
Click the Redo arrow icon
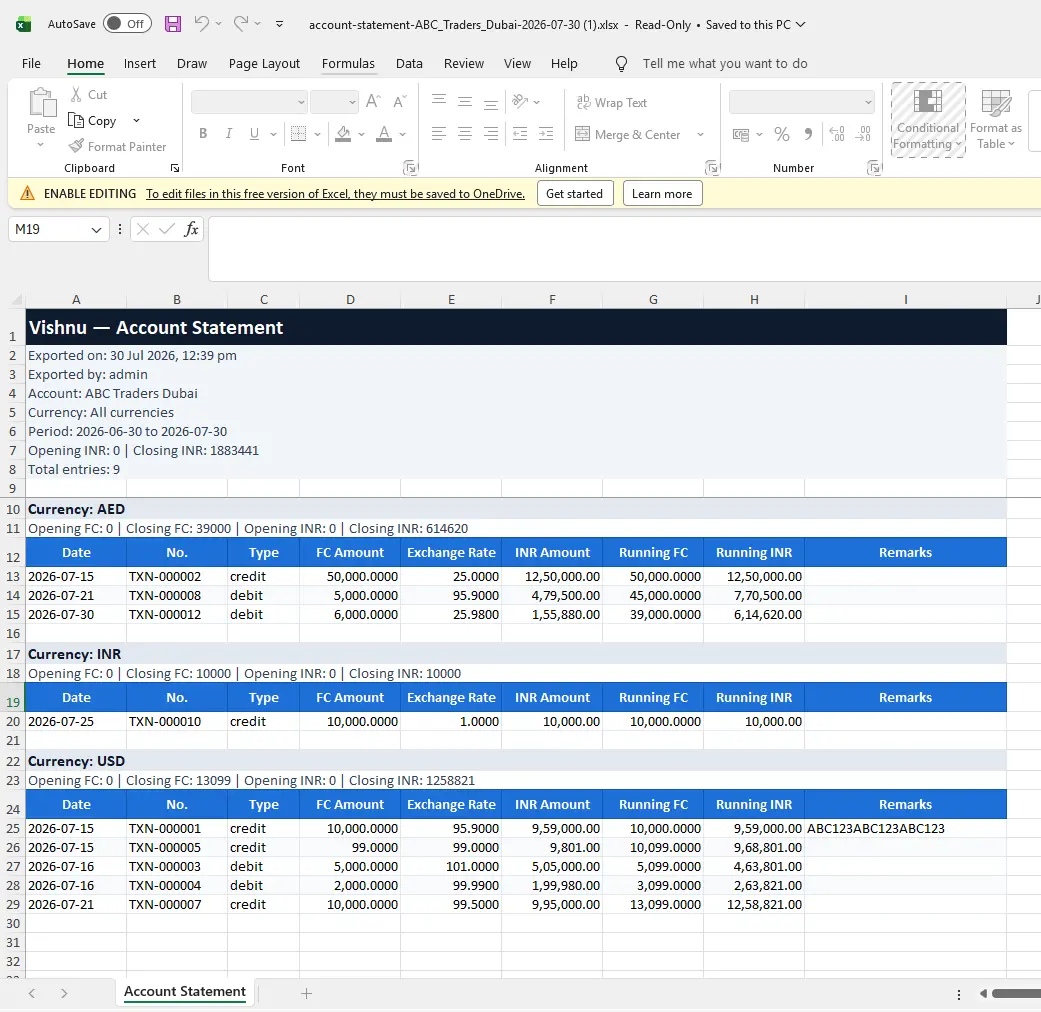(240, 24)
